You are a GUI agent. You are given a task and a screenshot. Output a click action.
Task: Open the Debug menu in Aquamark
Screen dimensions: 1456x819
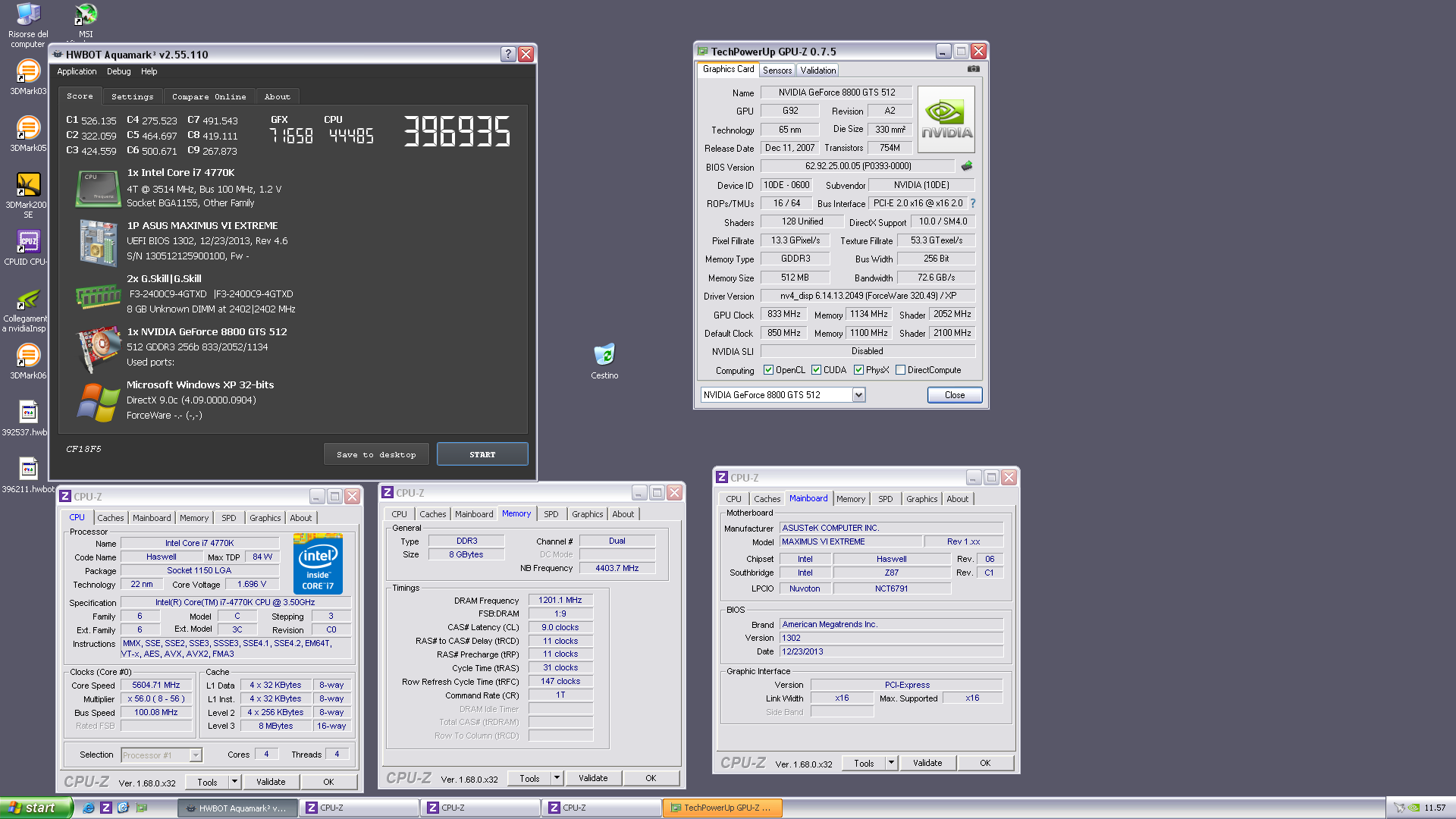pyautogui.click(x=118, y=71)
